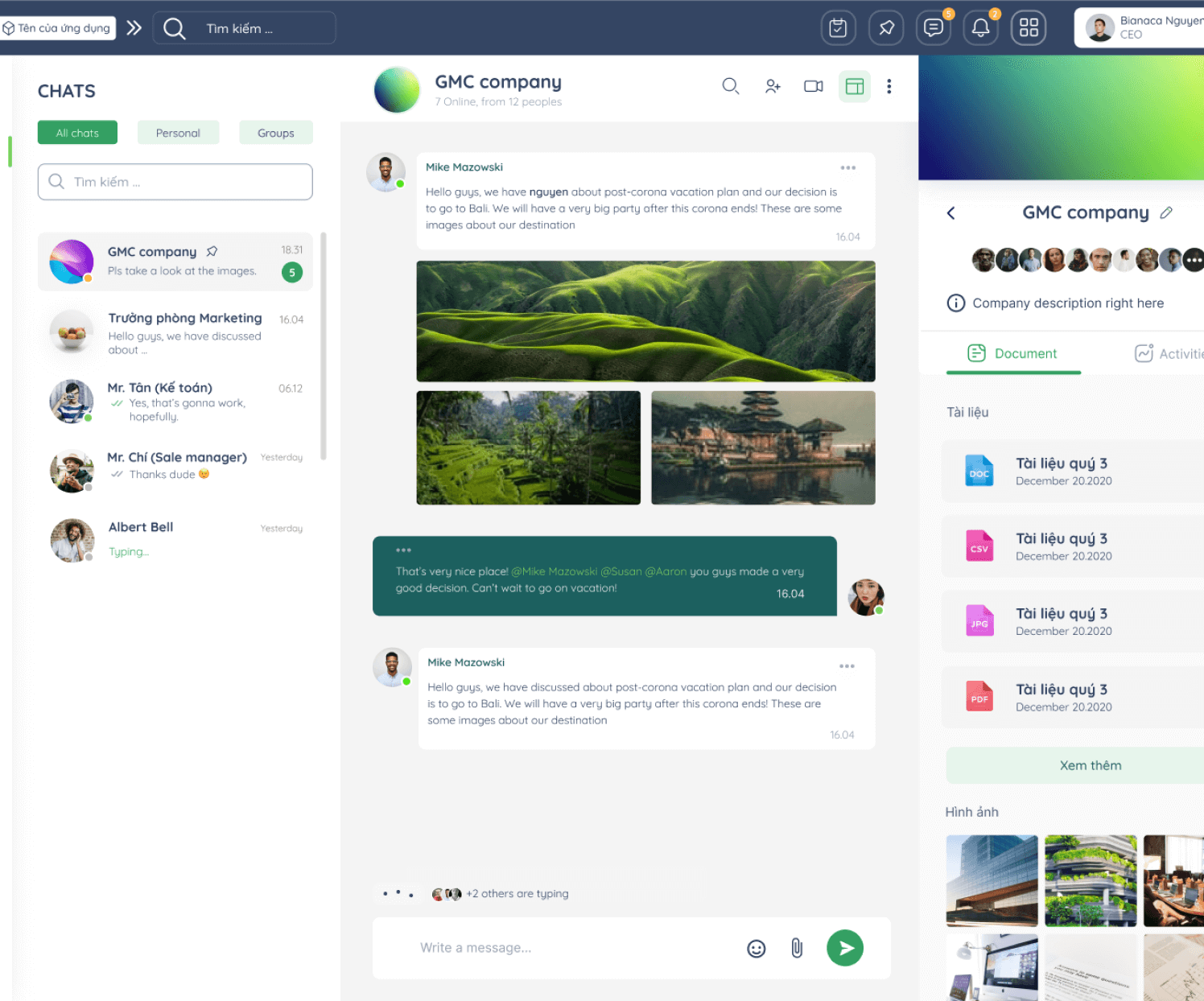Viewport: 1204px width, 1001px height.
Task: Send the typed message with the arrow button
Action: pos(844,948)
